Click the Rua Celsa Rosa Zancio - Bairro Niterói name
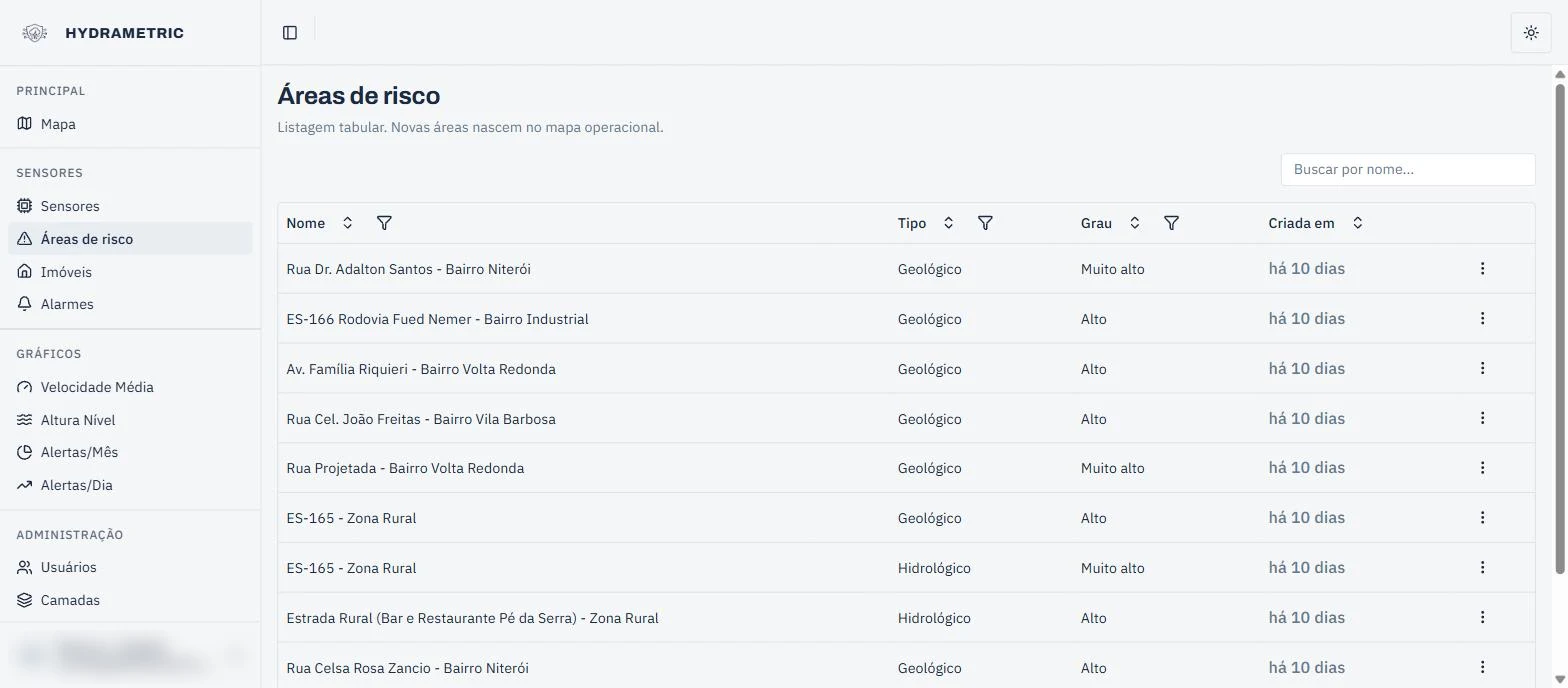 [x=407, y=668]
